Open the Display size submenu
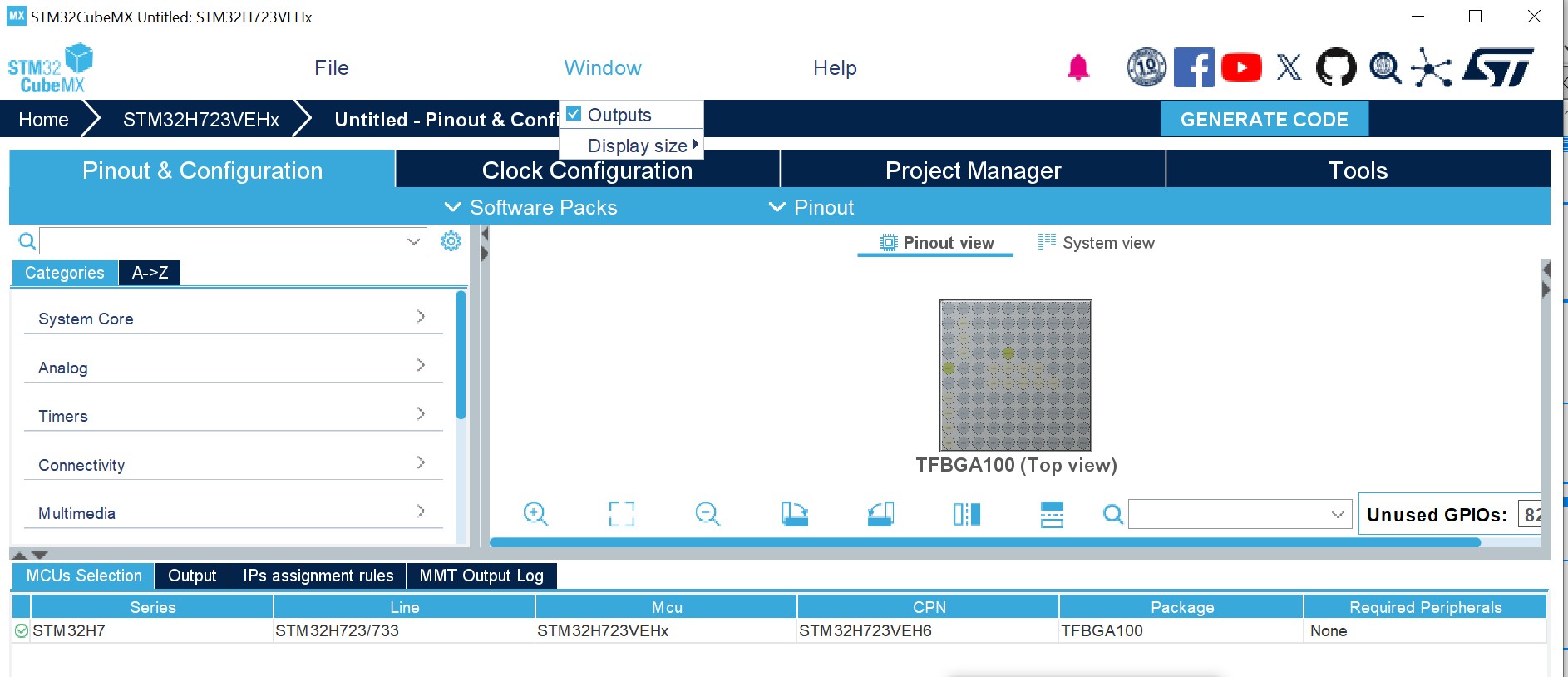Viewport: 1568px width, 677px height. click(632, 146)
